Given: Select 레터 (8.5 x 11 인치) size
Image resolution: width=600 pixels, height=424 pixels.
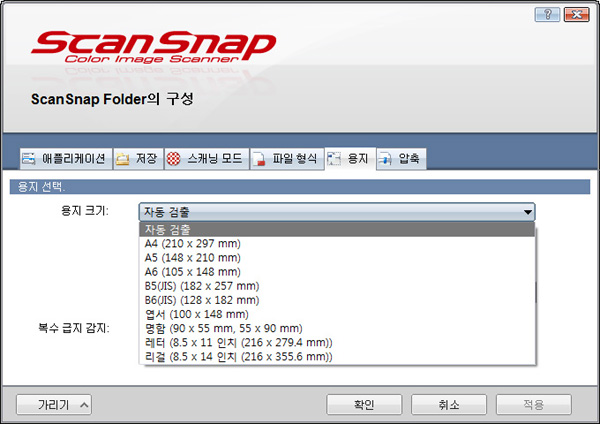Looking at the screenshot, I should point(236,342).
